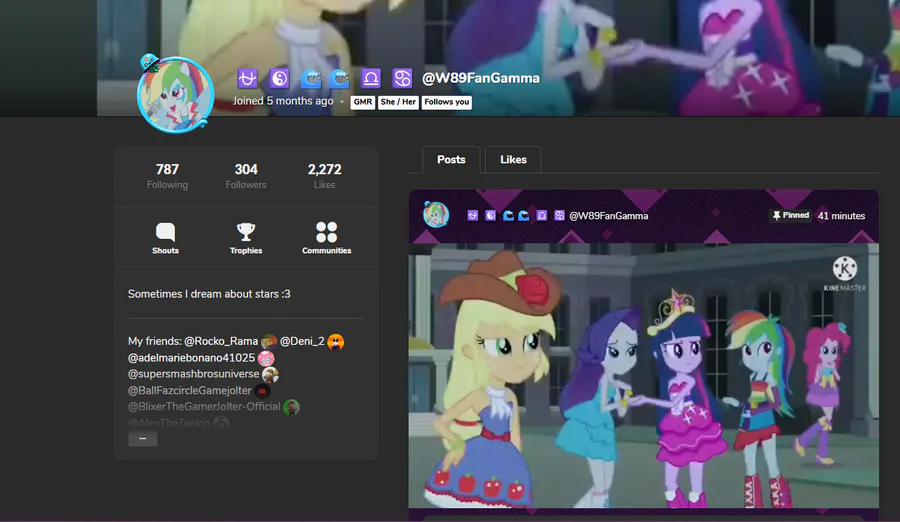
Task: View the 787 Following list
Action: (167, 176)
